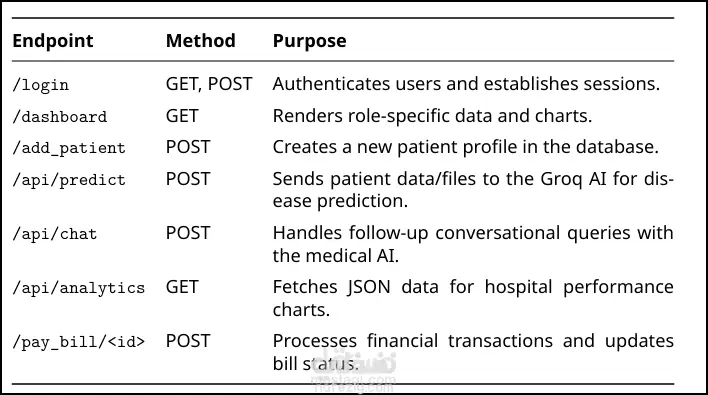
Task: Click the GET, POST method for /login
Action: click(209, 84)
